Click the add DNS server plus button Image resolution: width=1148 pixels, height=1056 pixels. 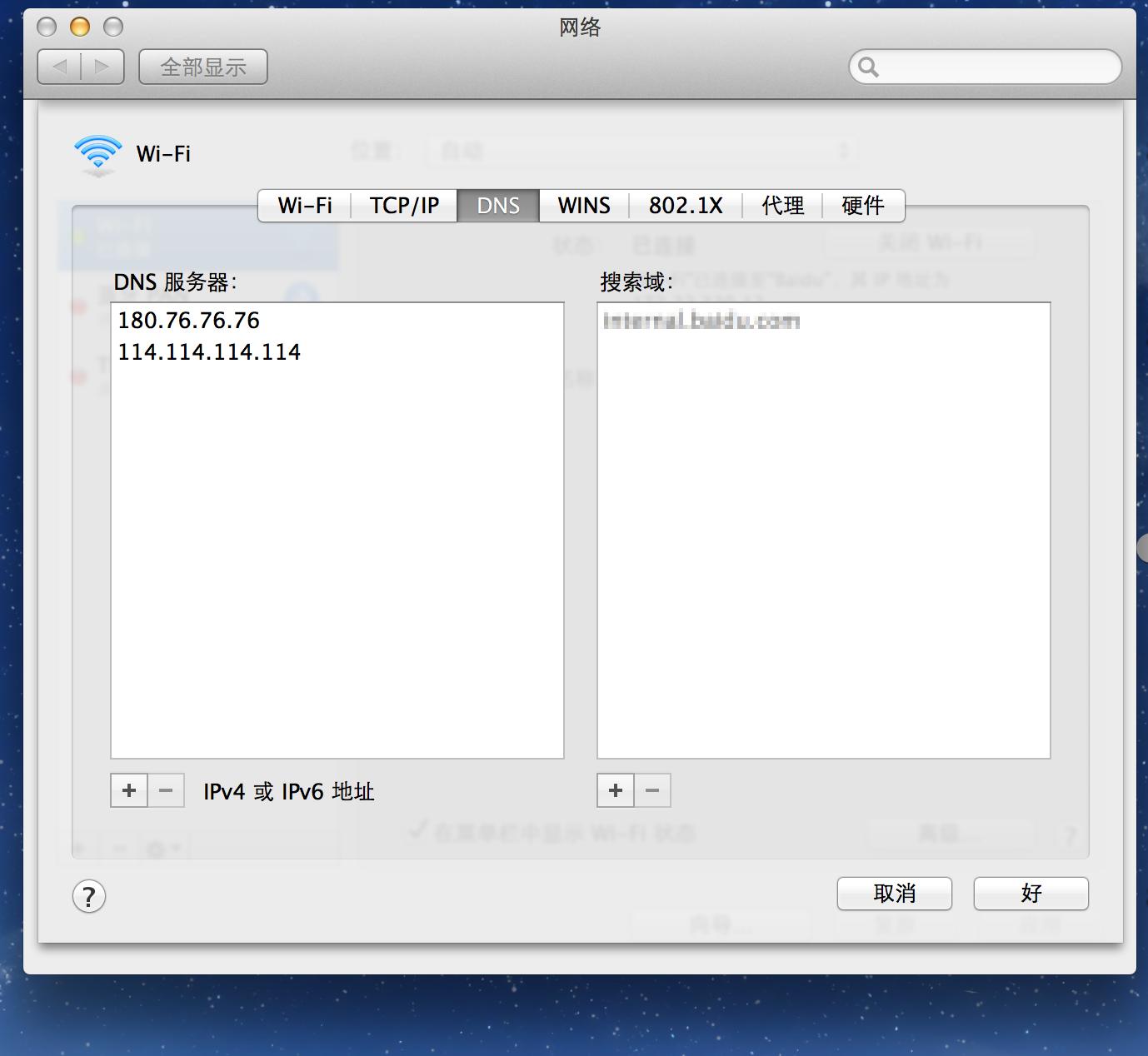pyautogui.click(x=129, y=790)
